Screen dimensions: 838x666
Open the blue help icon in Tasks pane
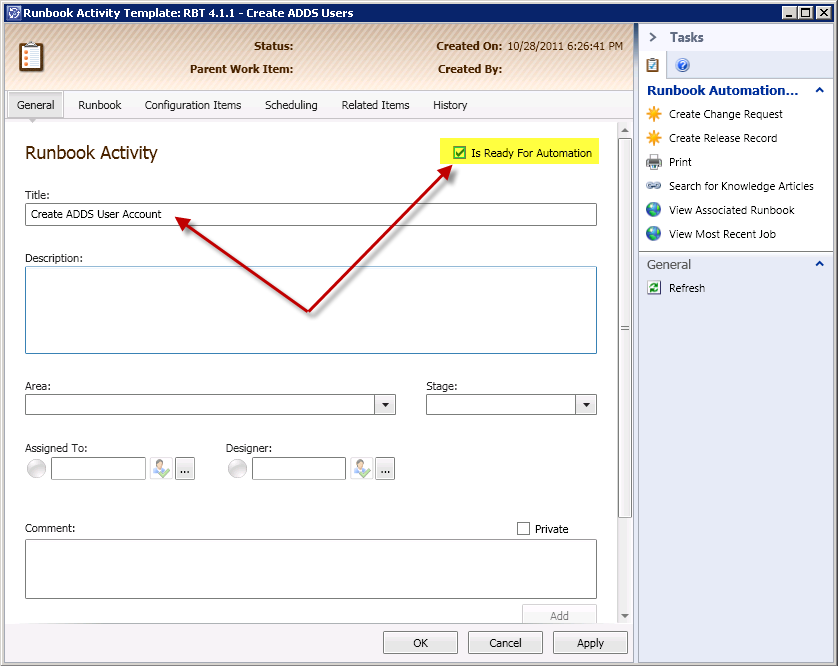coord(683,66)
